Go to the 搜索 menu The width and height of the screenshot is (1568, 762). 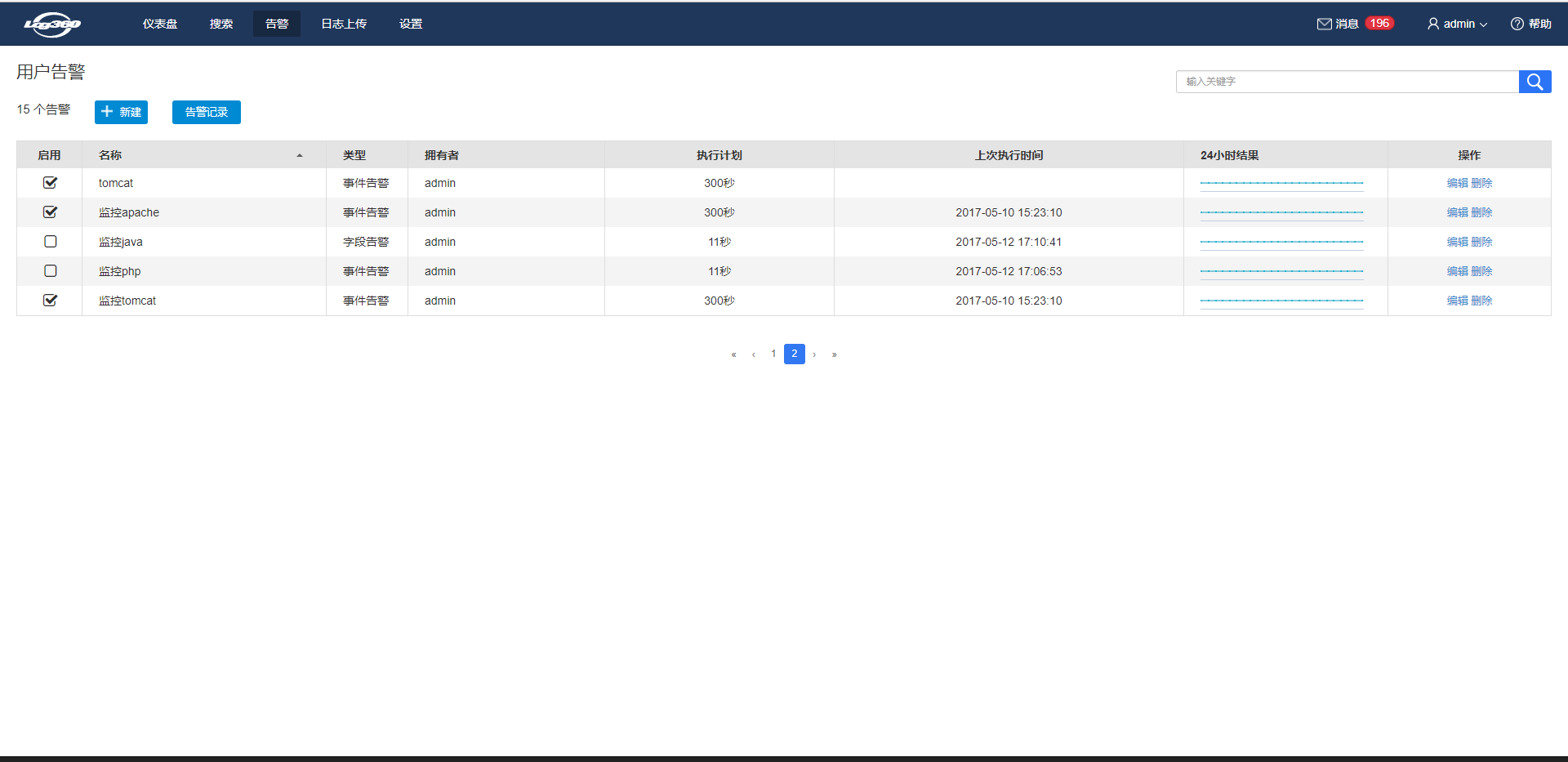click(221, 24)
